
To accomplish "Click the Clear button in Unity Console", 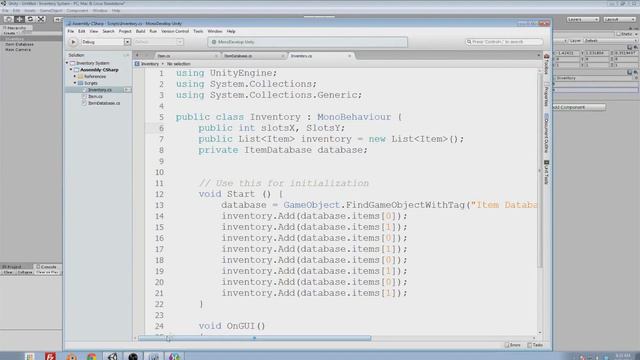I will (8, 272).
